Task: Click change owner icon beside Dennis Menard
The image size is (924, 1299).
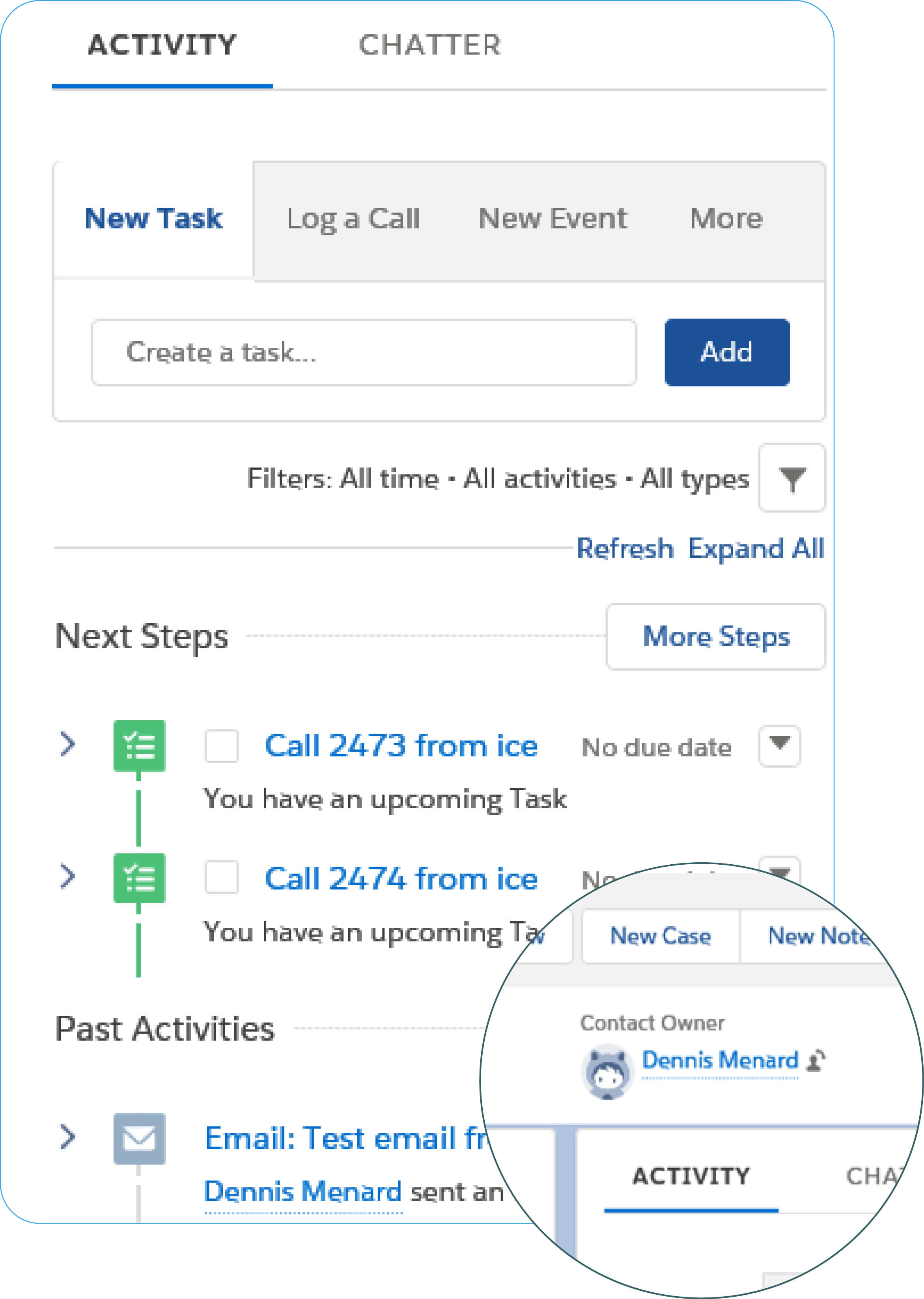Action: point(816,1060)
